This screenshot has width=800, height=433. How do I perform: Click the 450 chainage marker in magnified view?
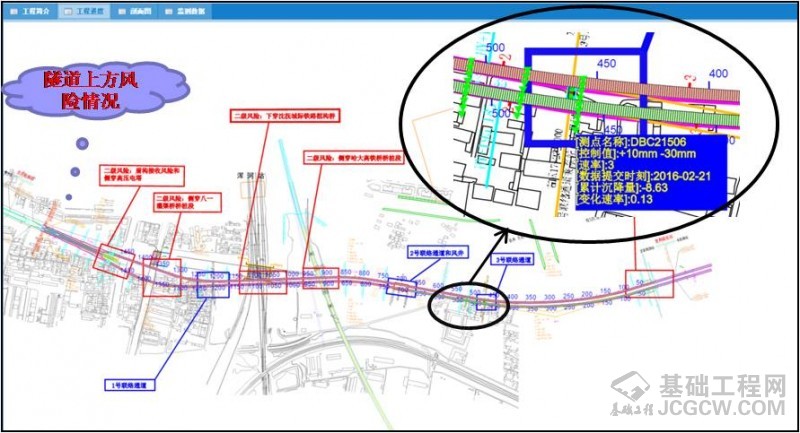coord(605,62)
